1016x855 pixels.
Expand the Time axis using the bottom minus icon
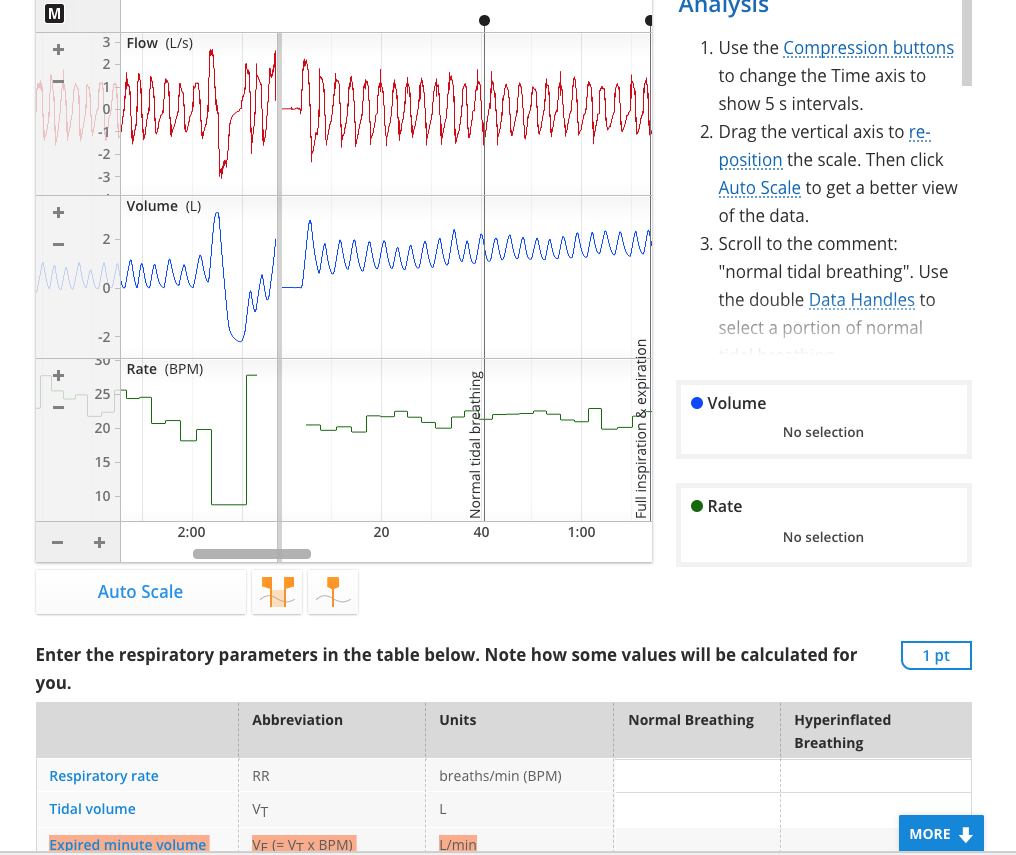pyautogui.click(x=57, y=542)
